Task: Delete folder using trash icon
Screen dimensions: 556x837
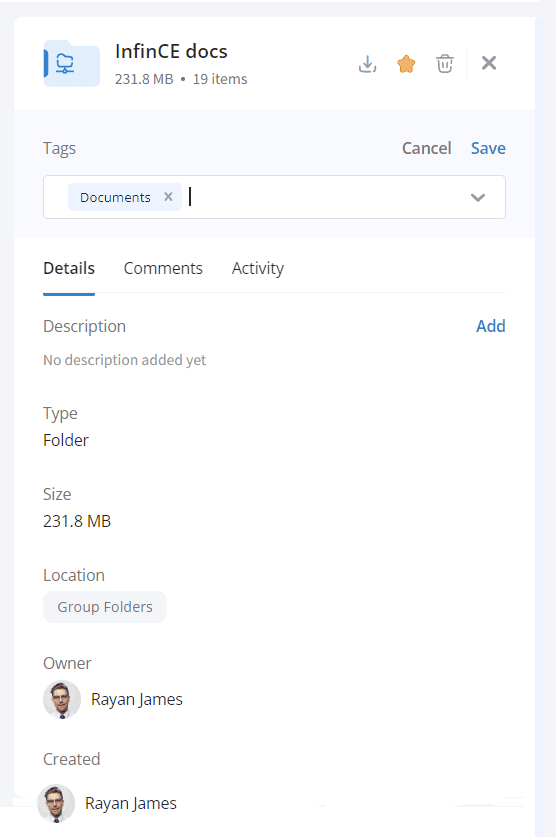Action: coord(444,64)
